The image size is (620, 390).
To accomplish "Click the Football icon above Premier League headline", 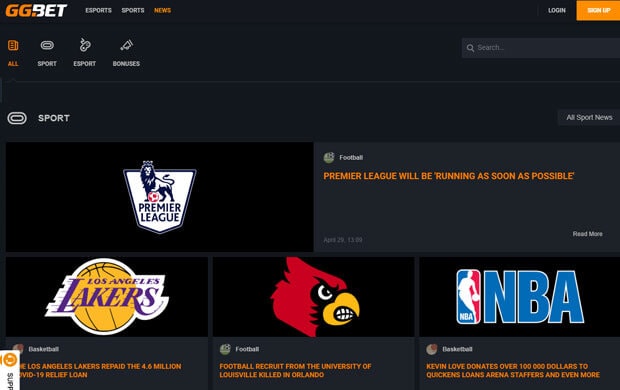I will pos(329,157).
